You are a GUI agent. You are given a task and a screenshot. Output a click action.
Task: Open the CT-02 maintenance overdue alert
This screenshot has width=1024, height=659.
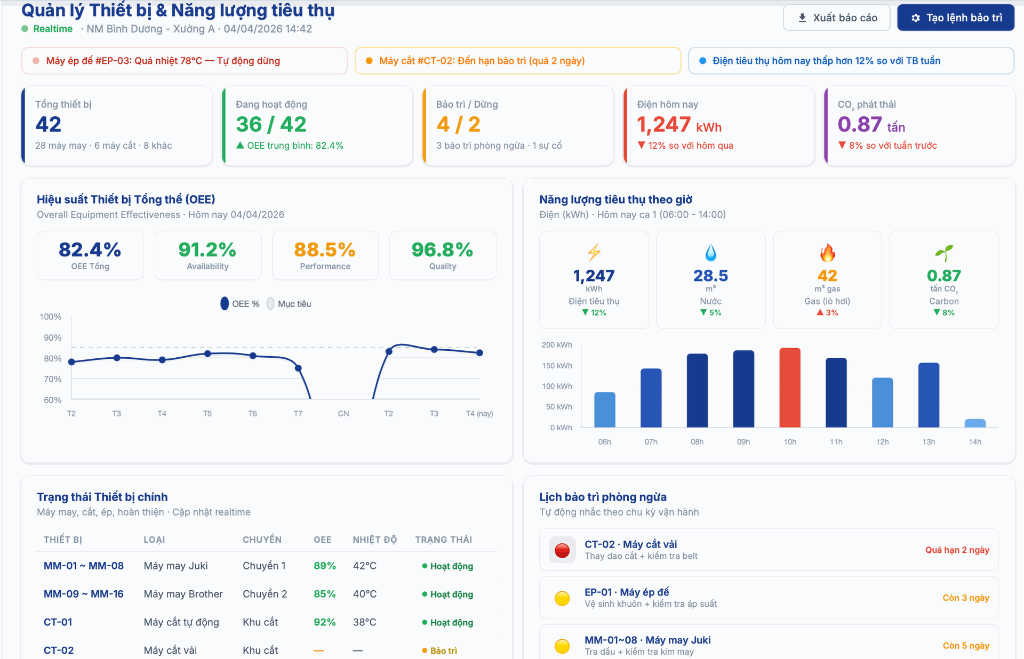pyautogui.click(x=517, y=61)
